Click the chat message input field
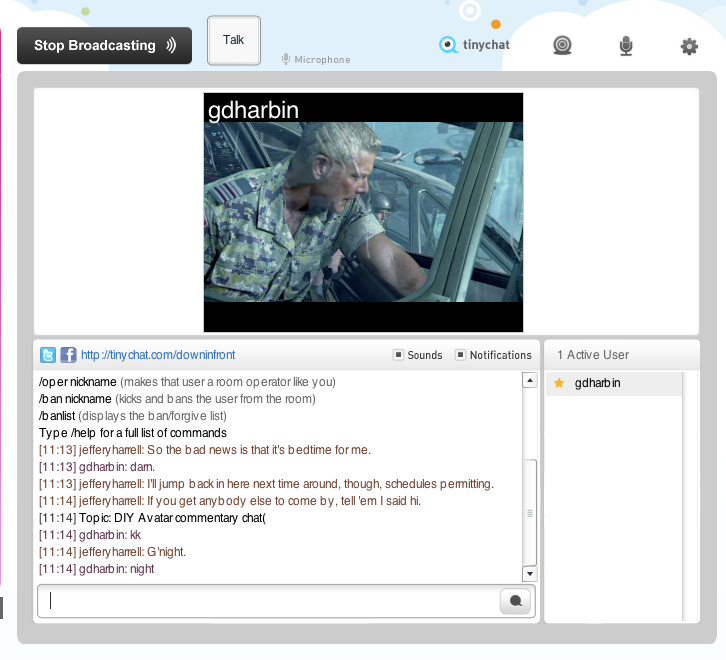The width and height of the screenshot is (726, 660). pyautogui.click(x=269, y=601)
